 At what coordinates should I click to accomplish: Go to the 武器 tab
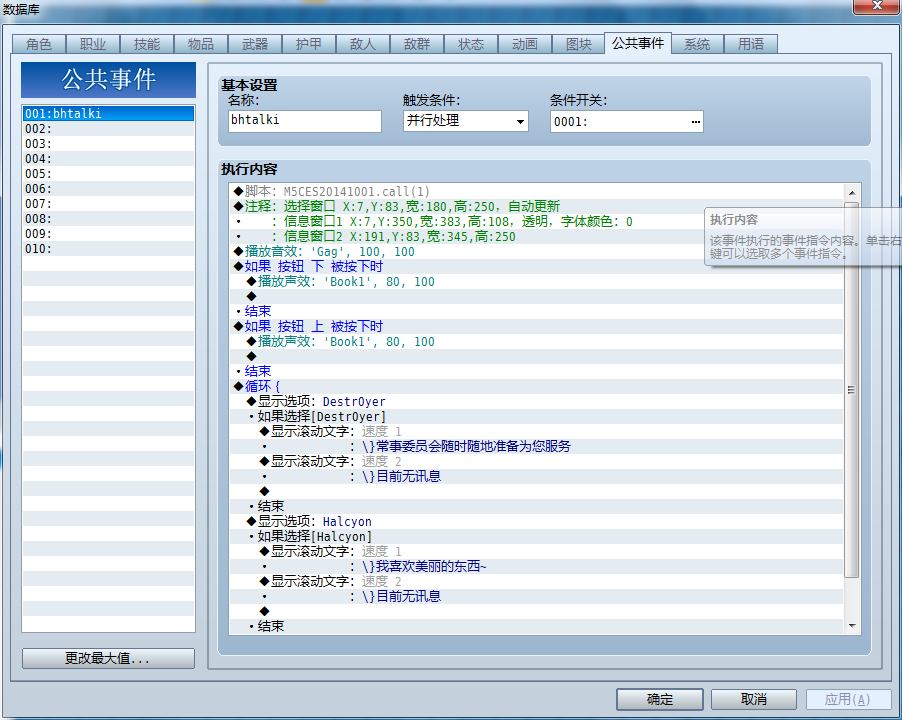[x=255, y=44]
